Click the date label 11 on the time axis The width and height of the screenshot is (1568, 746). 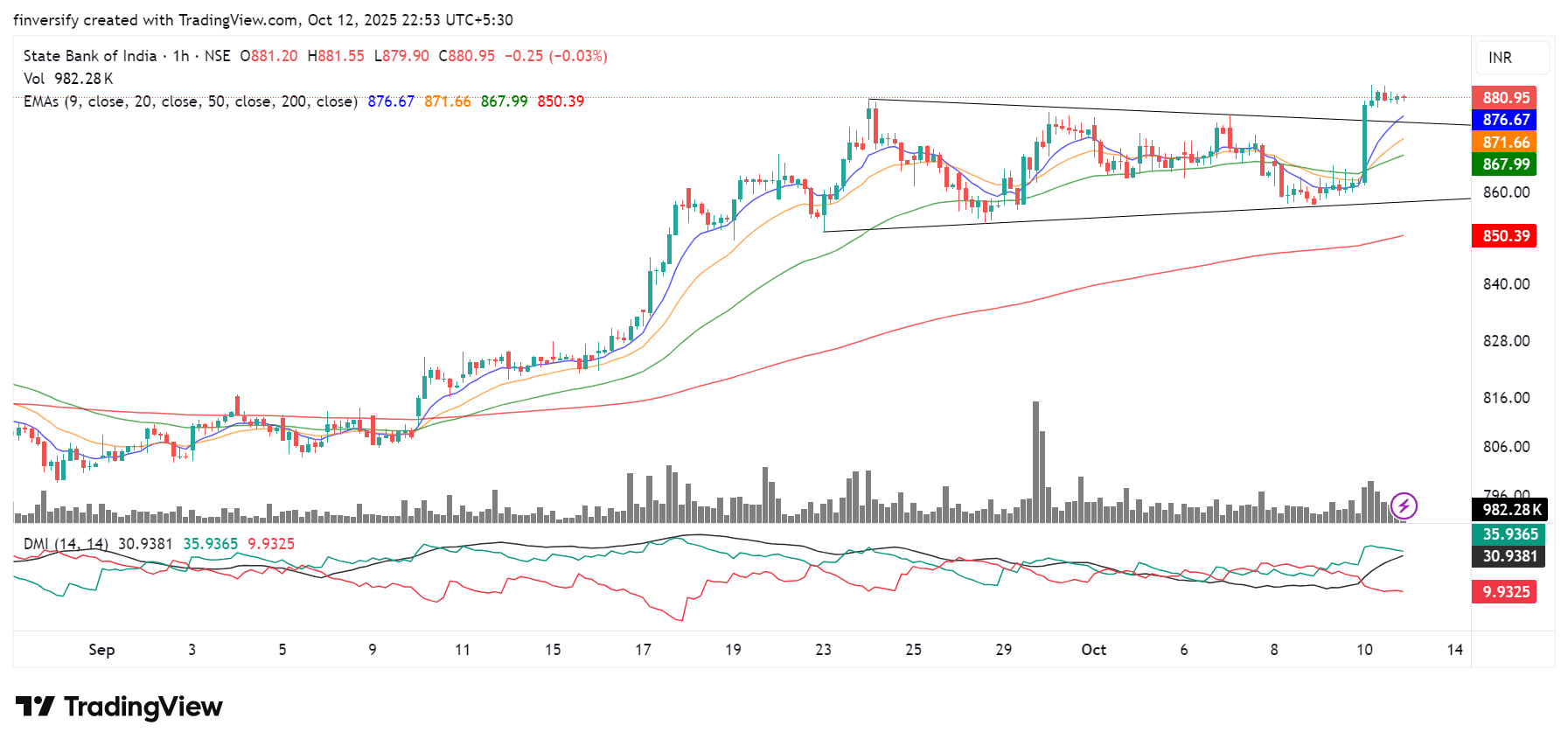[x=463, y=650]
